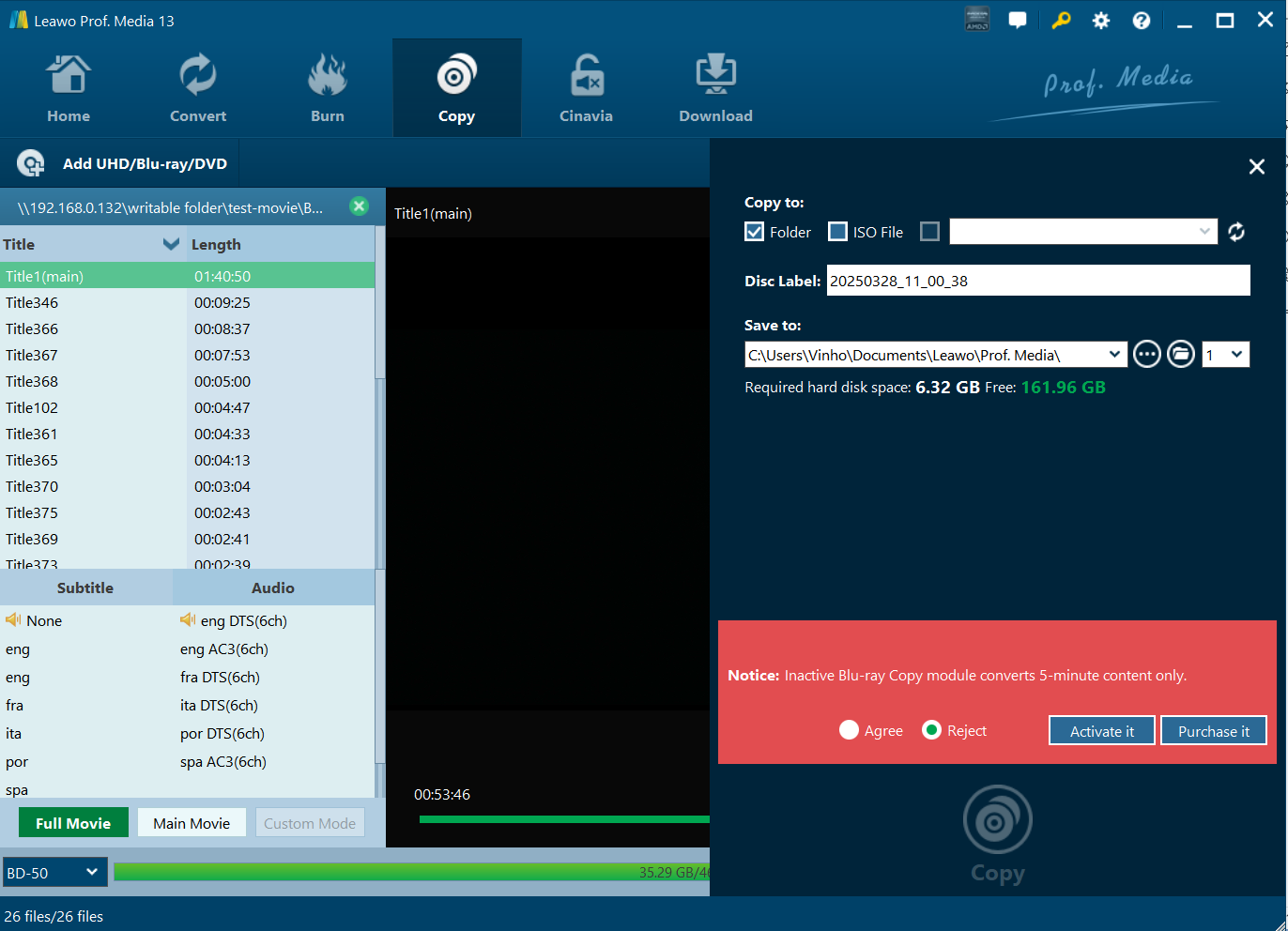Screen dimensions: 1288x931
Task: Select the Agree radio button
Action: point(849,730)
